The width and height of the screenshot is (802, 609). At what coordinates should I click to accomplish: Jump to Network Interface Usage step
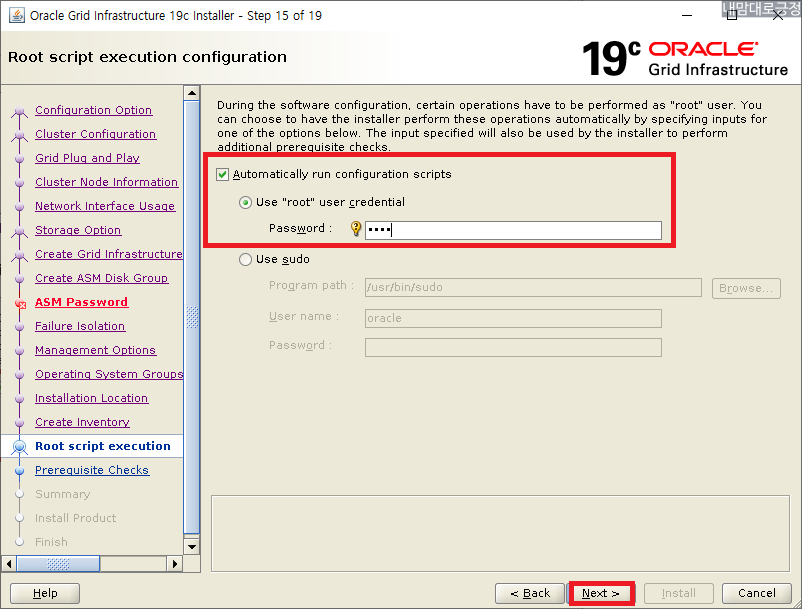105,206
